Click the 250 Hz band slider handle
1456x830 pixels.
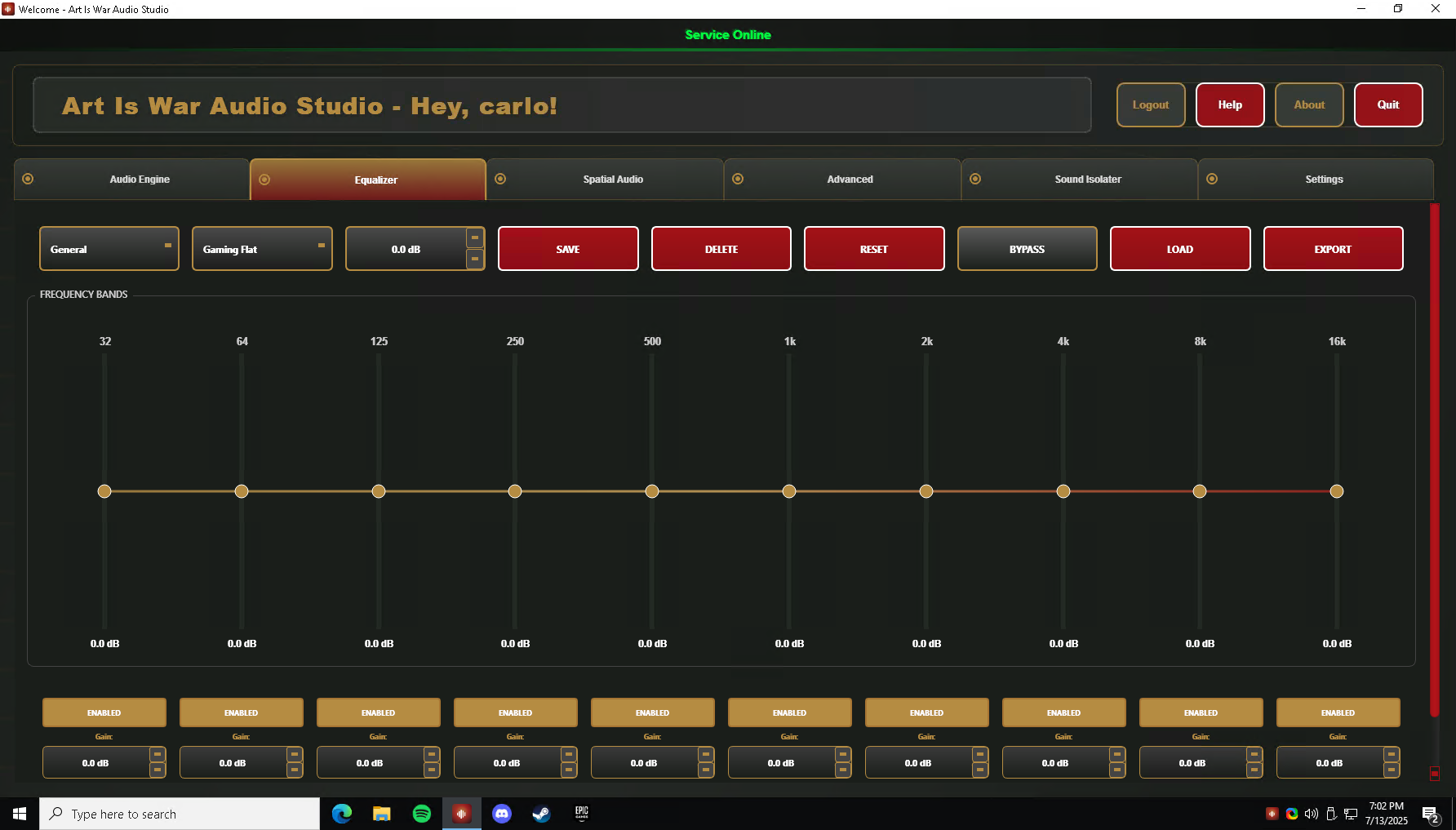pos(515,491)
